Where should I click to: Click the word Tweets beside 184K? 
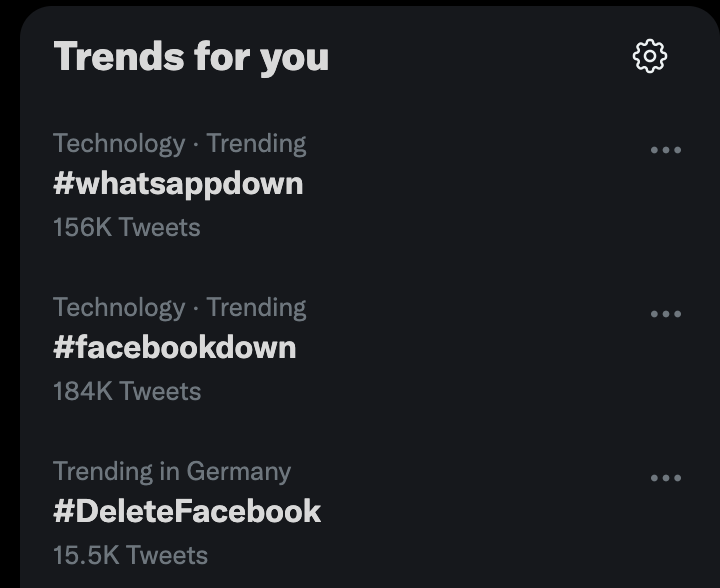160,391
